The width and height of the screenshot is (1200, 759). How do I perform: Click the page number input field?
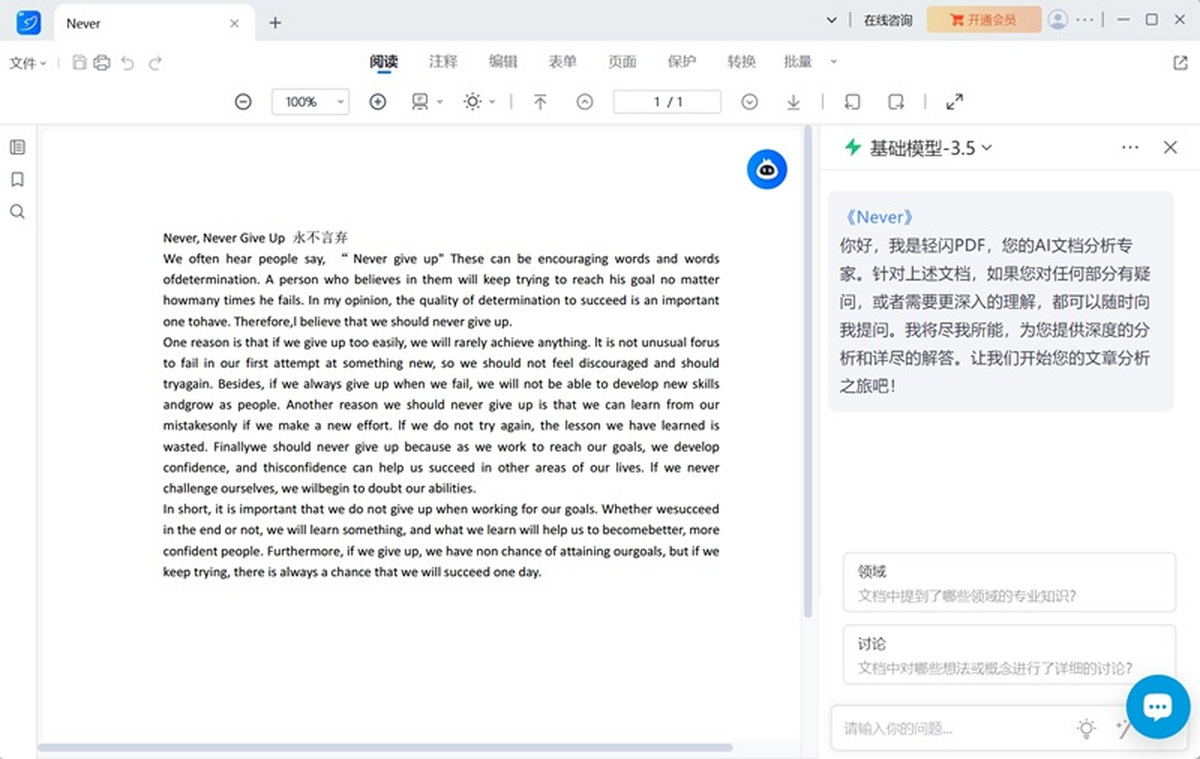tap(667, 102)
